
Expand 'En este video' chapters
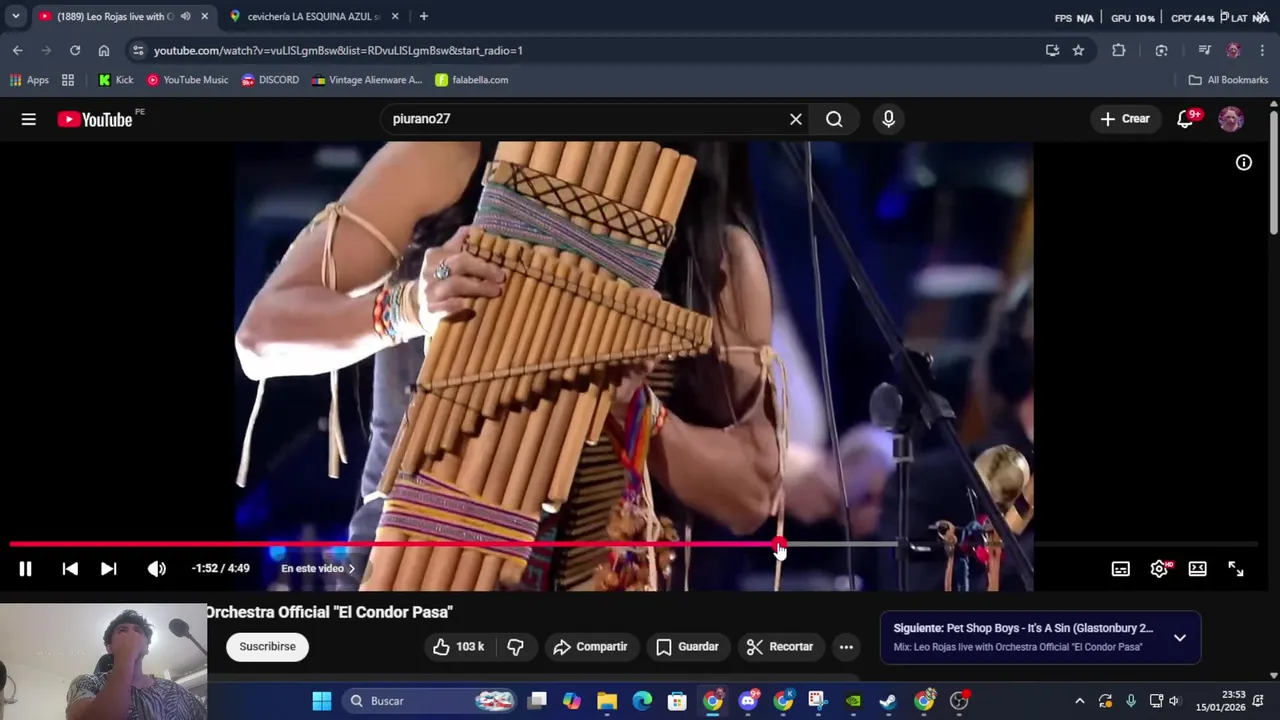pos(318,569)
